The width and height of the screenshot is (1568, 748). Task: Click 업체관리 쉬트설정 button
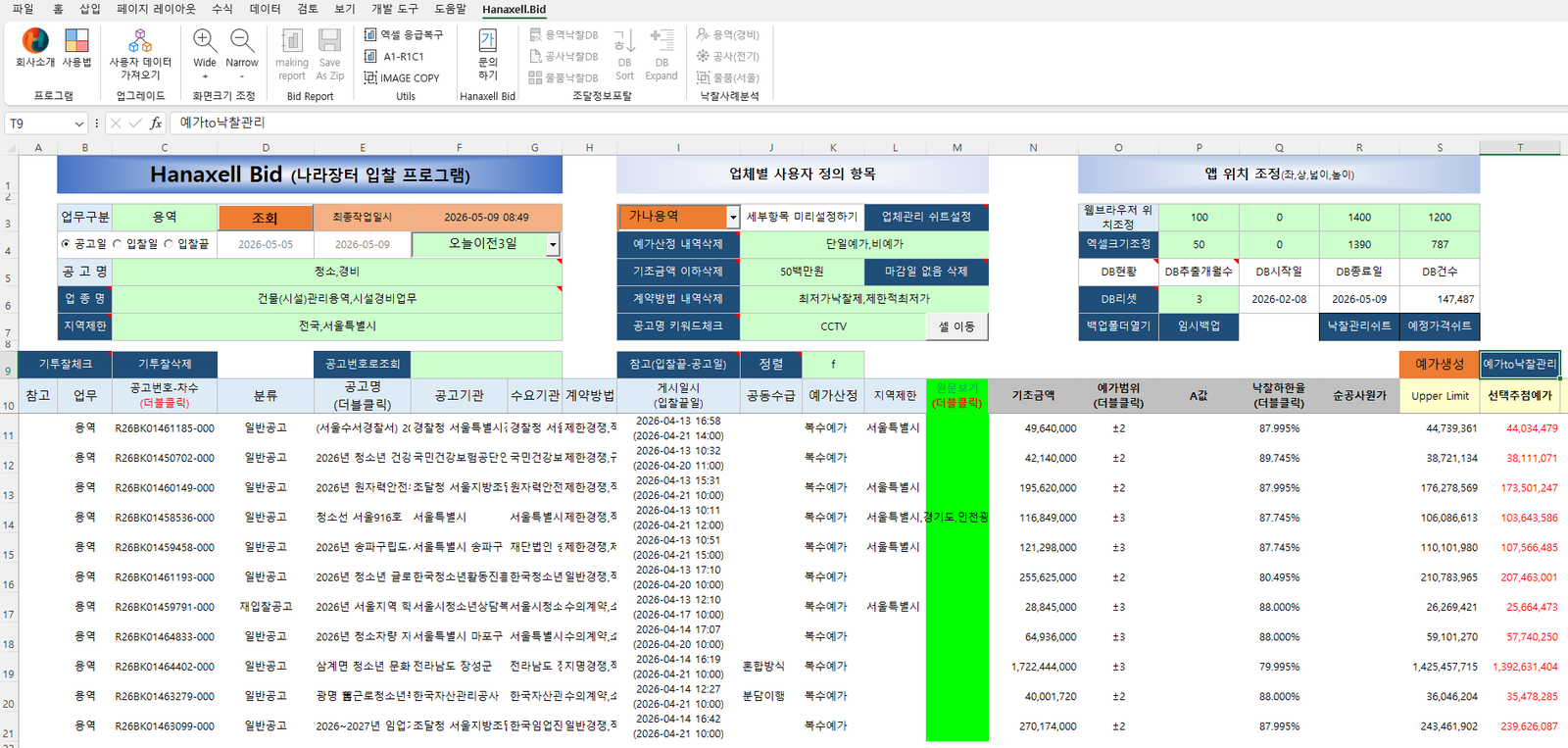coord(926,217)
